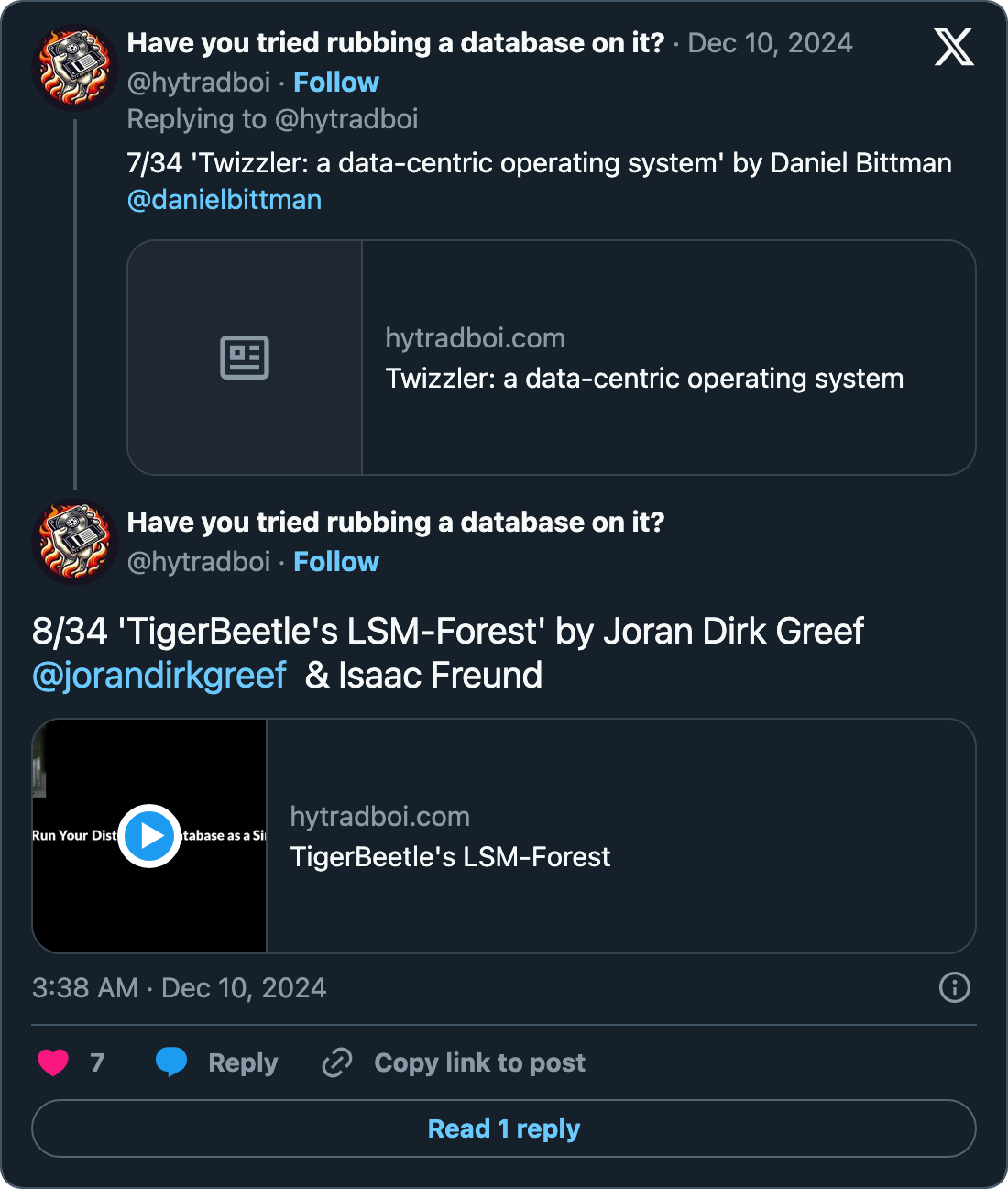The height and width of the screenshot is (1189, 1008).
Task: Click Copy link to post
Action: [479, 1062]
